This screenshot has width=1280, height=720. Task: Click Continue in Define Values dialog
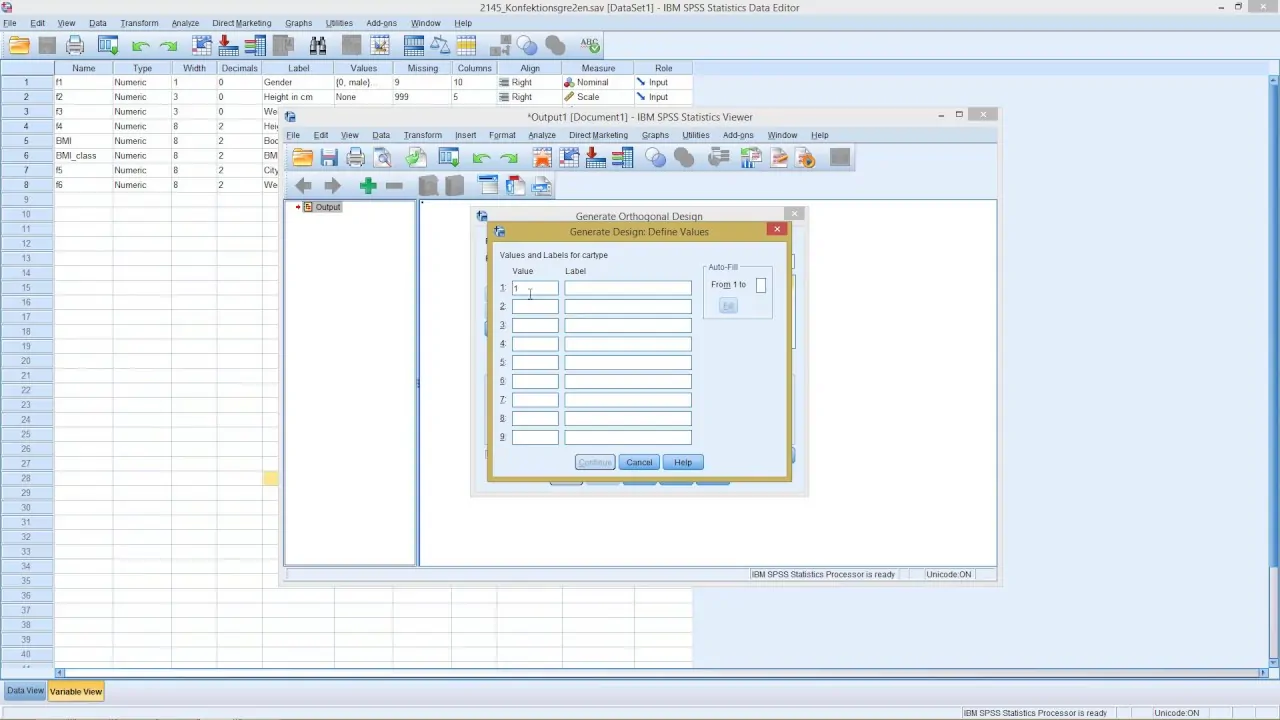point(595,462)
